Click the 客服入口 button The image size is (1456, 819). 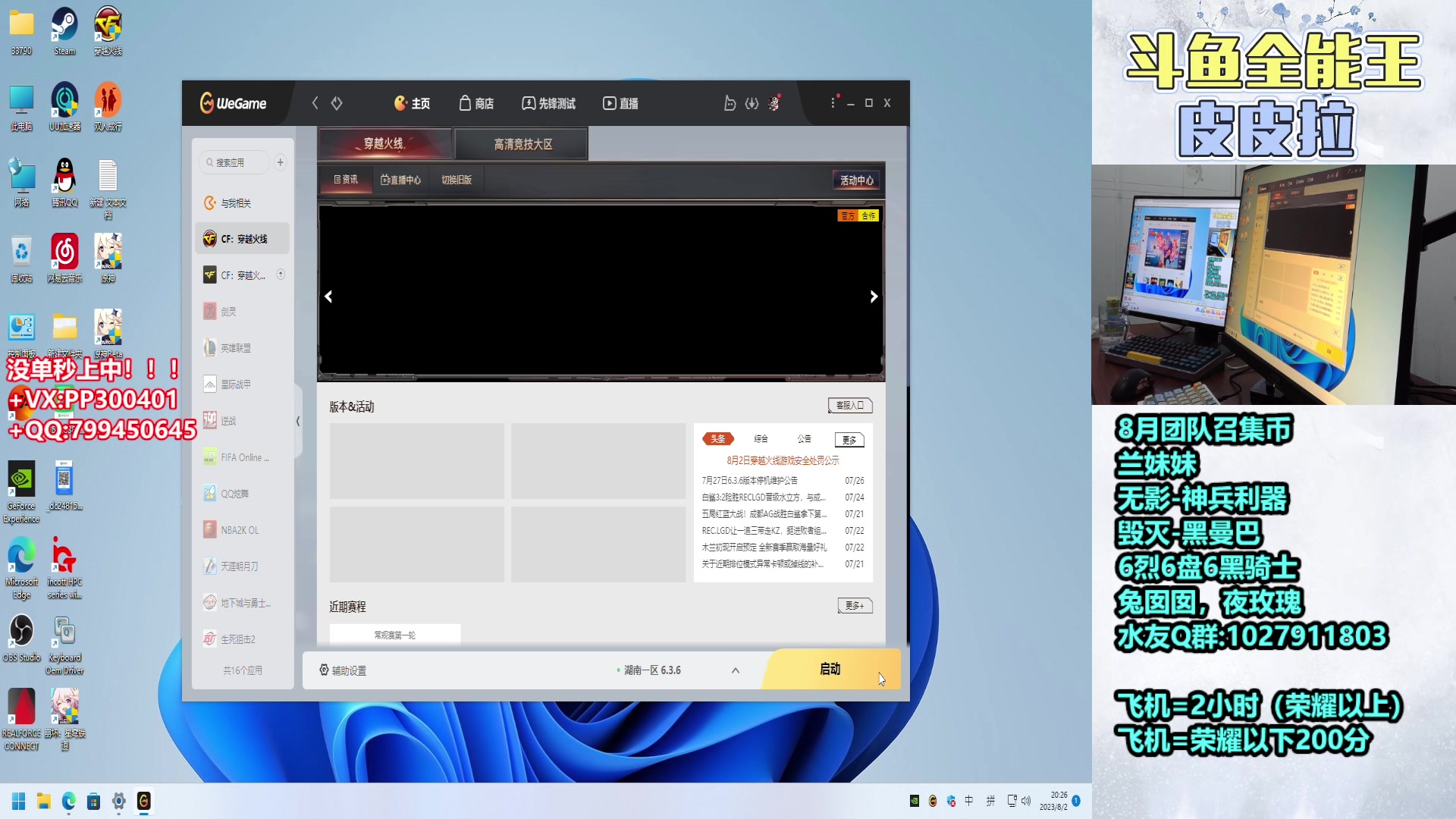[x=850, y=406]
